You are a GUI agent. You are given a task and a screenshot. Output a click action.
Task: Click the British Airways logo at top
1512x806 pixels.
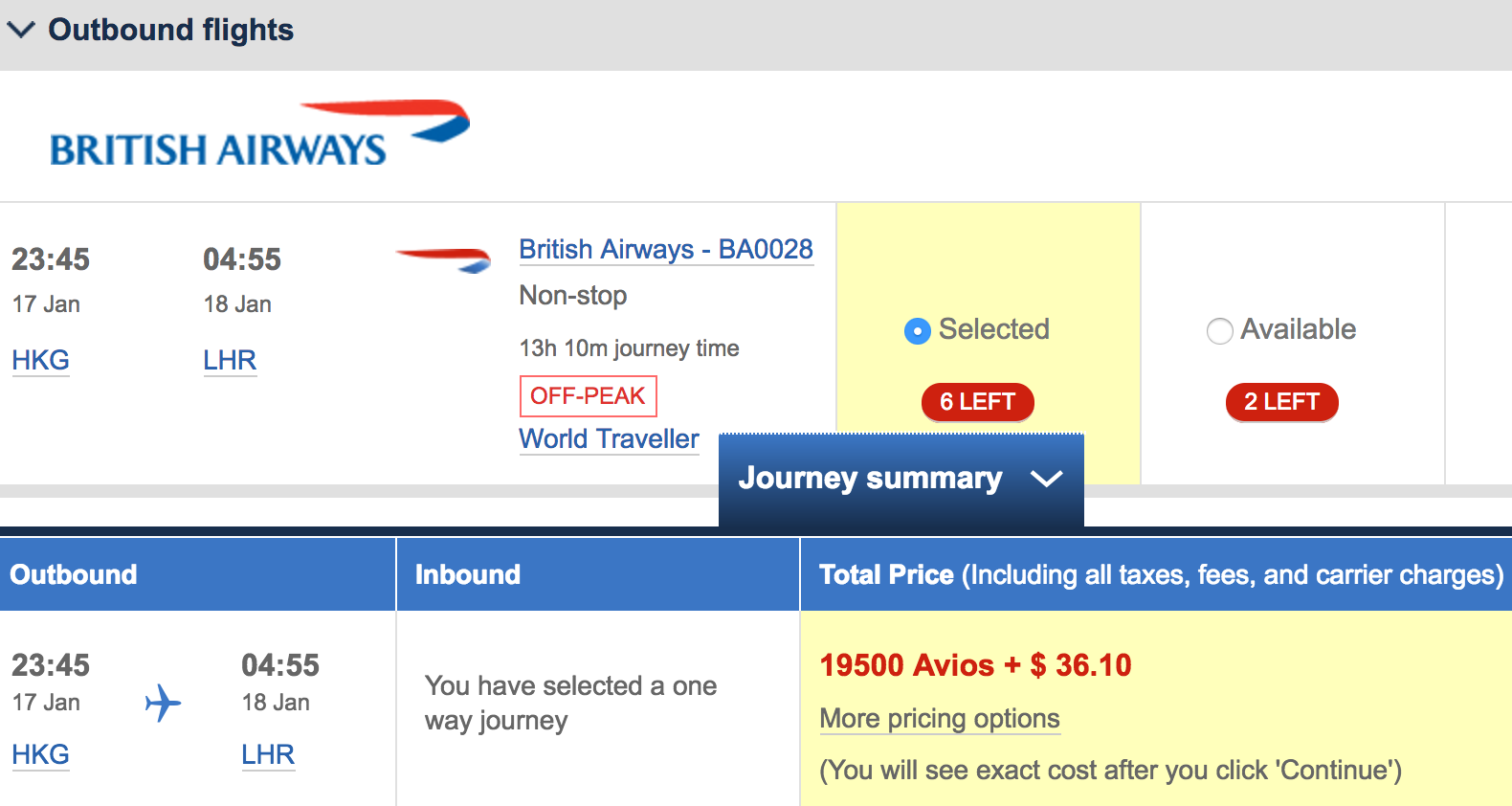pos(259,135)
